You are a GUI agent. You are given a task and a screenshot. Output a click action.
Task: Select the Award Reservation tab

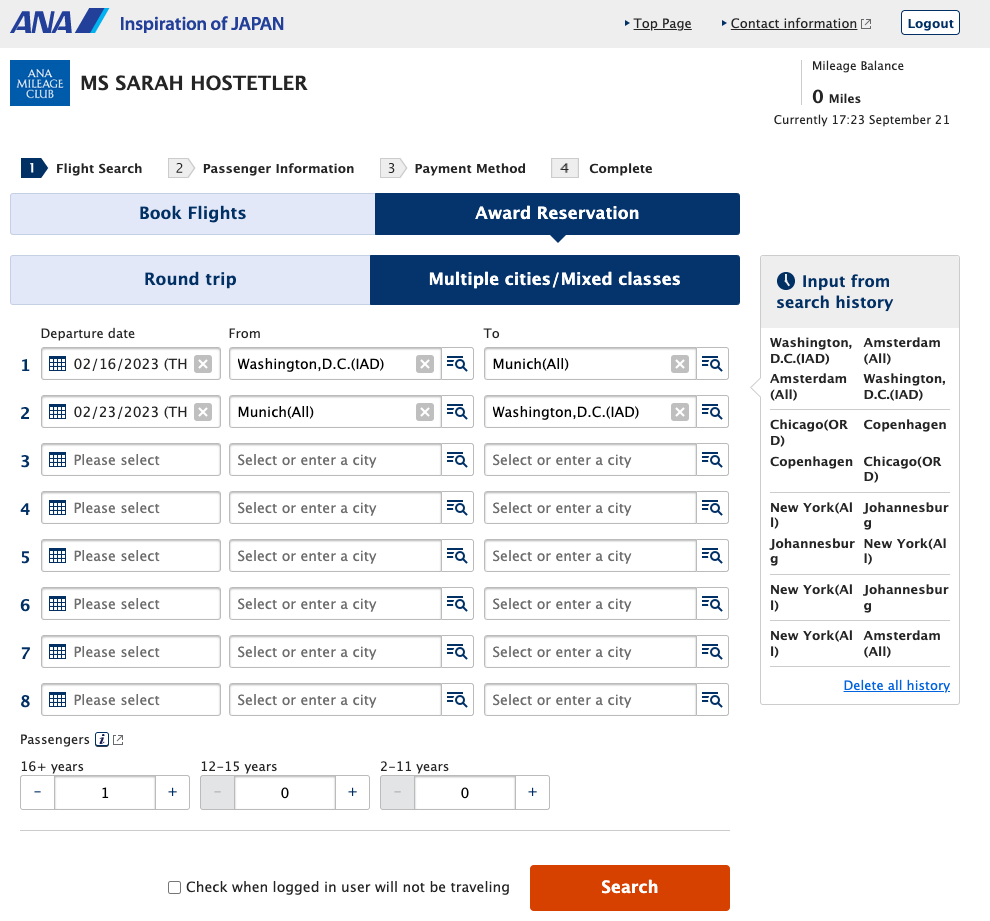pyautogui.click(x=558, y=213)
